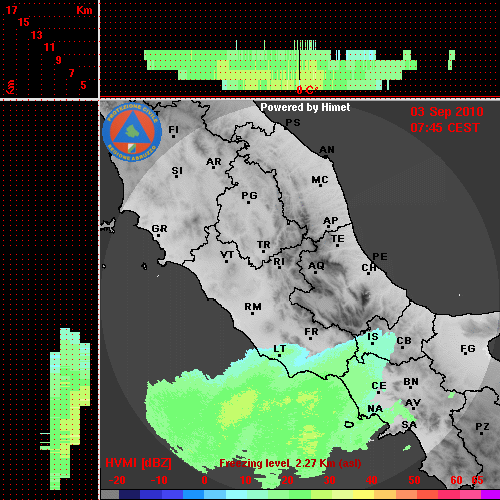Click the NA city label
This screenshot has height=500, width=500.
(375, 409)
